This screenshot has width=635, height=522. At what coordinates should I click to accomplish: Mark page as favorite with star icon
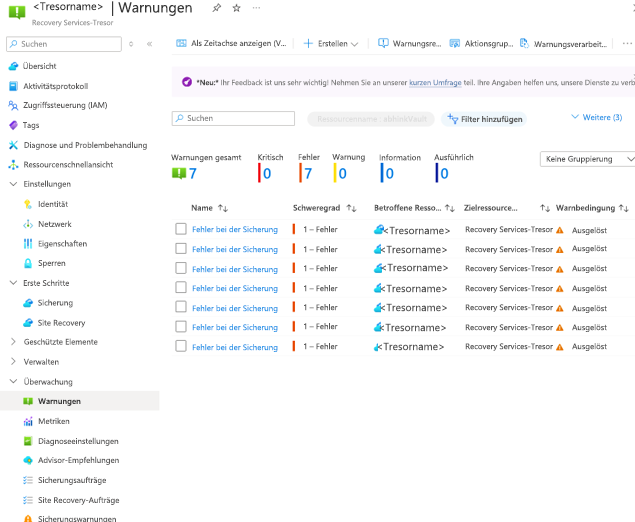click(237, 8)
